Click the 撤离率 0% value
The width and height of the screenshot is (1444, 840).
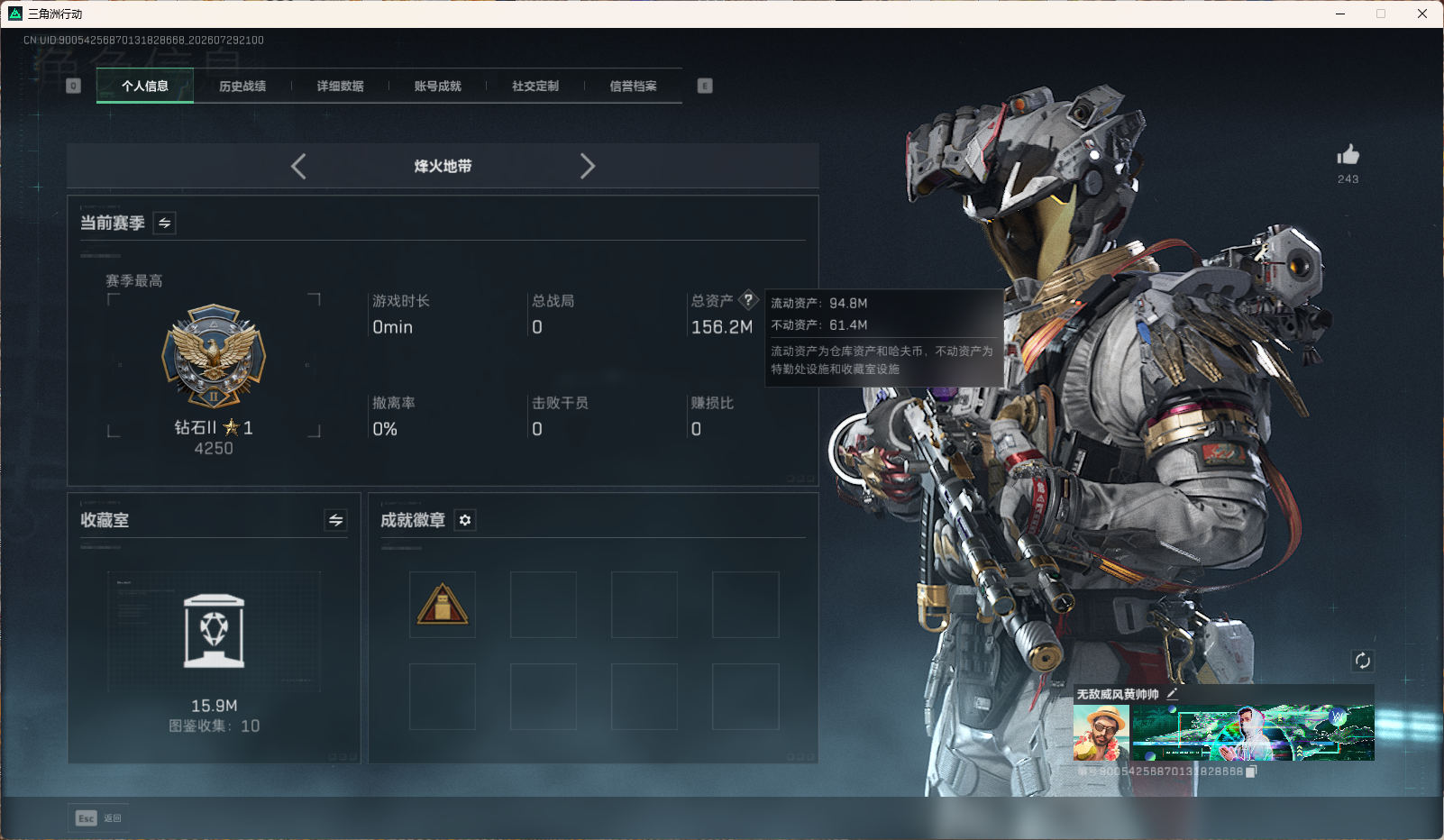[x=385, y=429]
